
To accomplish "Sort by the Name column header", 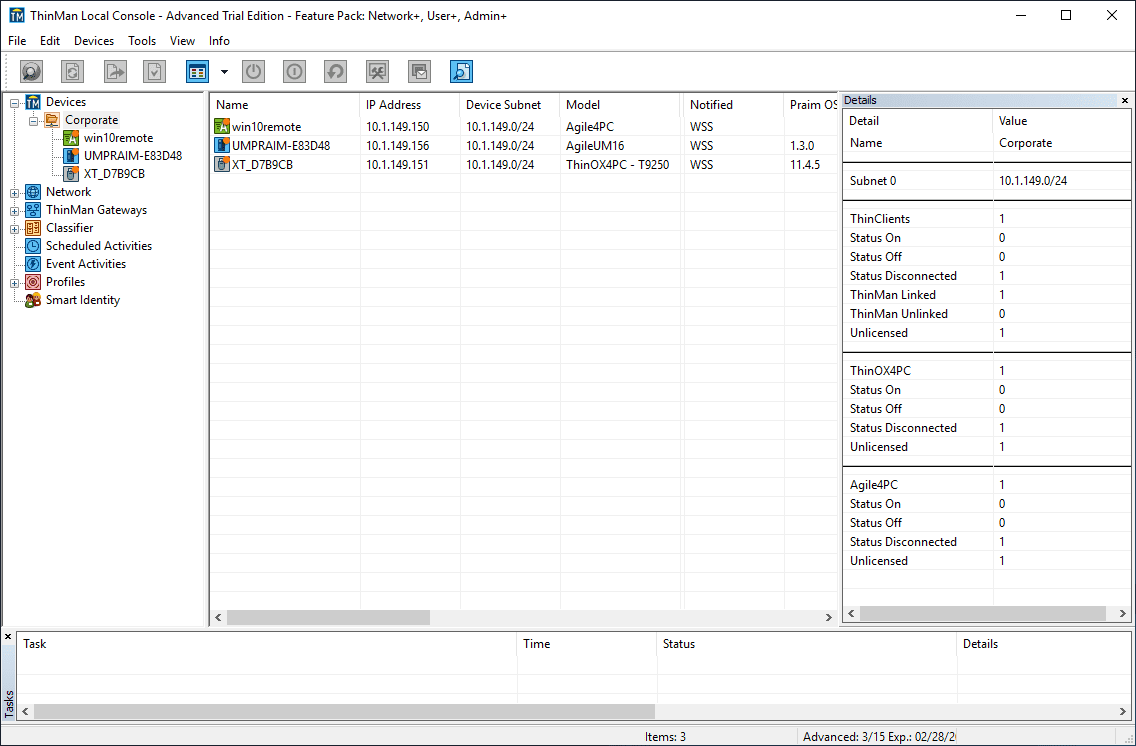I will (x=285, y=105).
